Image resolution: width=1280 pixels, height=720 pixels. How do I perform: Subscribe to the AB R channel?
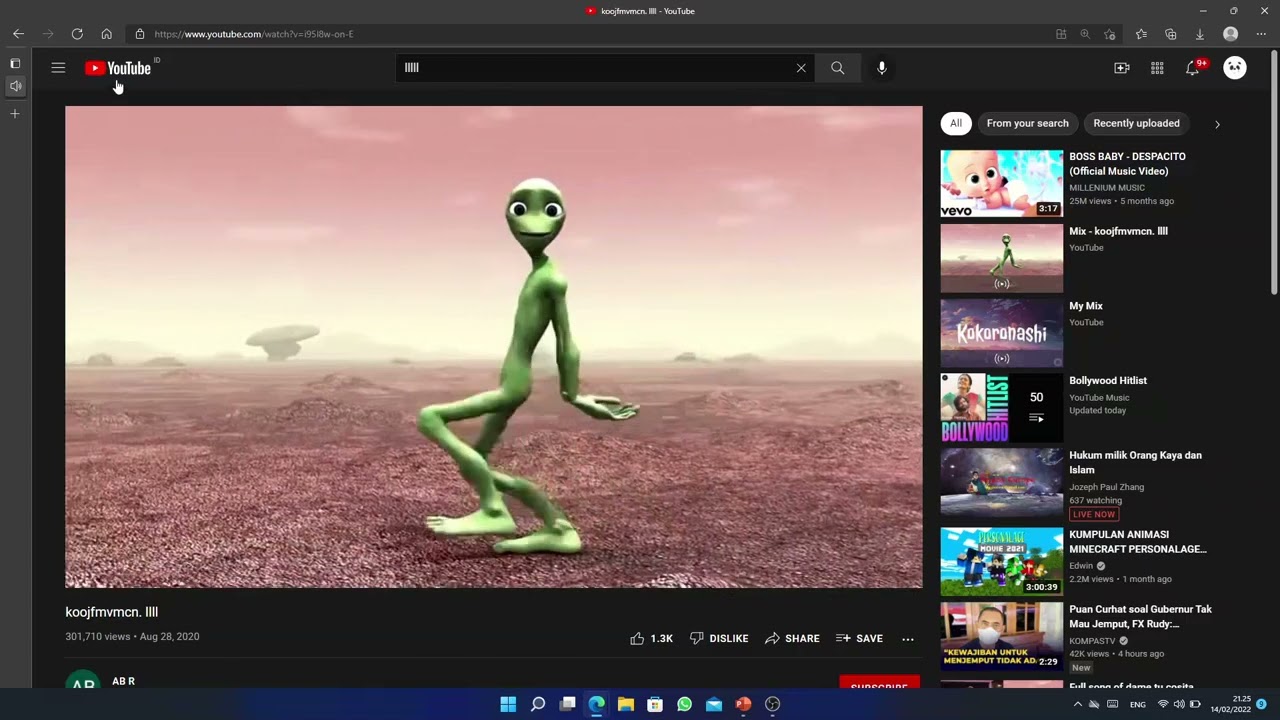(x=879, y=684)
